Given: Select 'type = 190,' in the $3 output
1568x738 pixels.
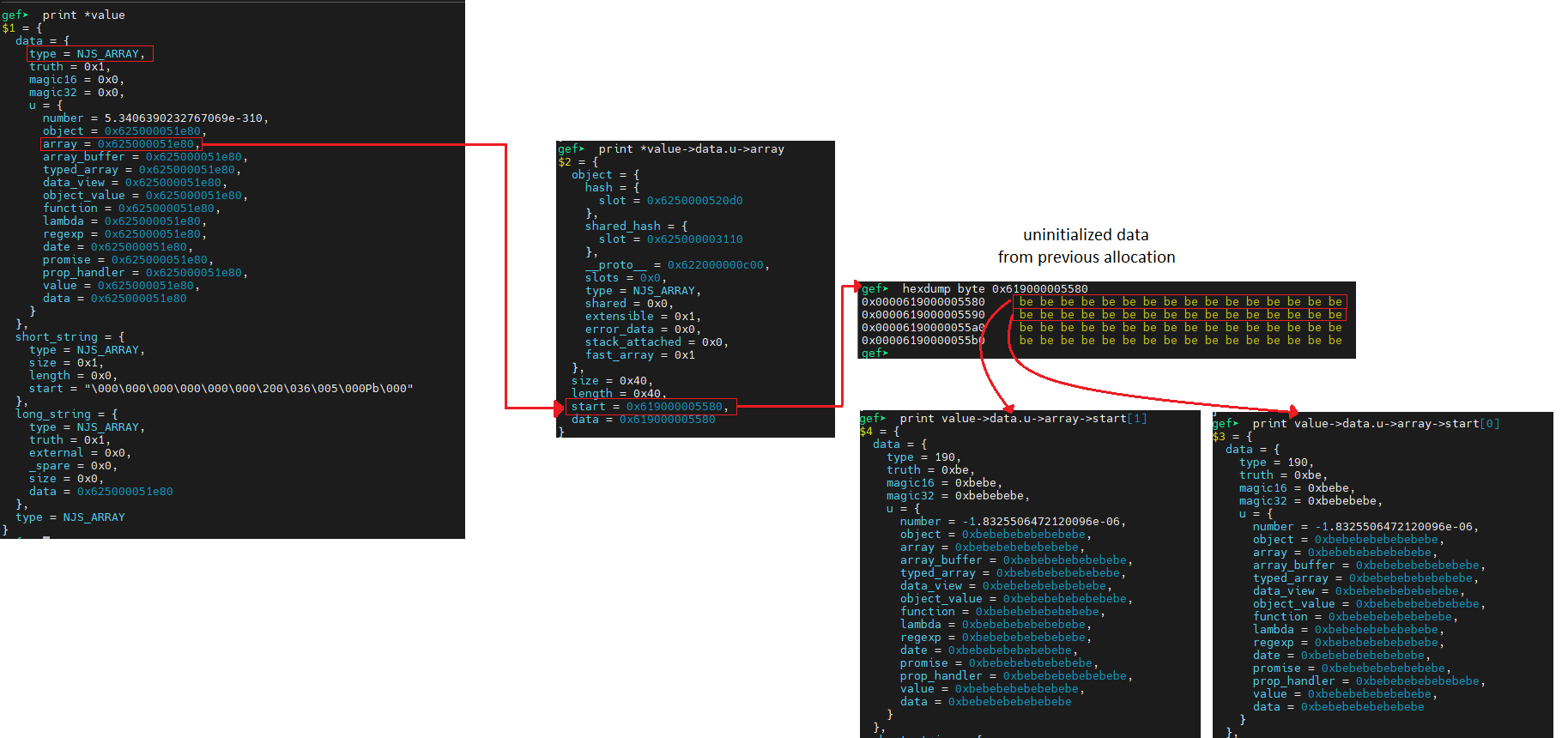Looking at the screenshot, I should [1276, 462].
